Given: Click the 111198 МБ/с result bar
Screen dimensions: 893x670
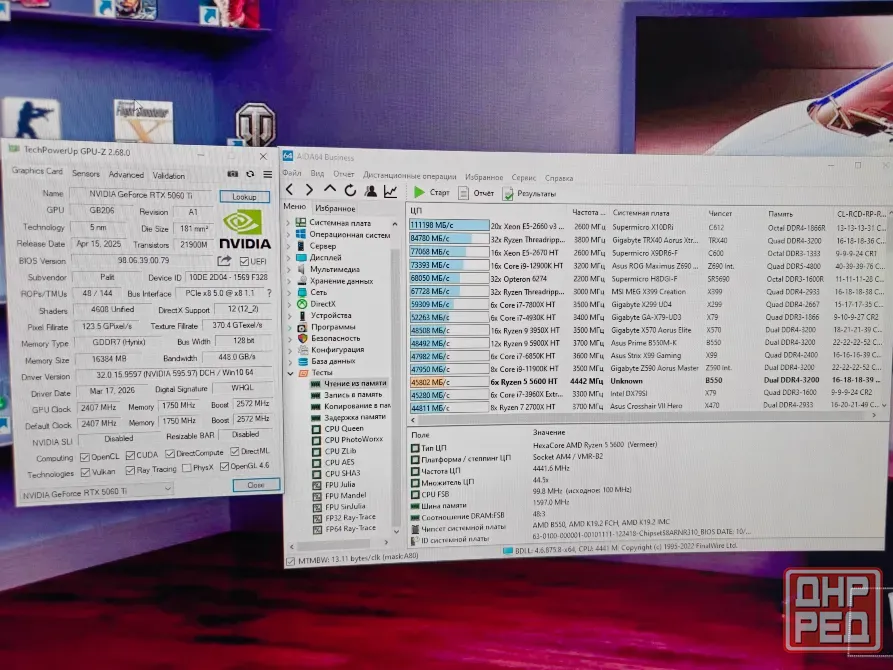Looking at the screenshot, I should point(449,225).
